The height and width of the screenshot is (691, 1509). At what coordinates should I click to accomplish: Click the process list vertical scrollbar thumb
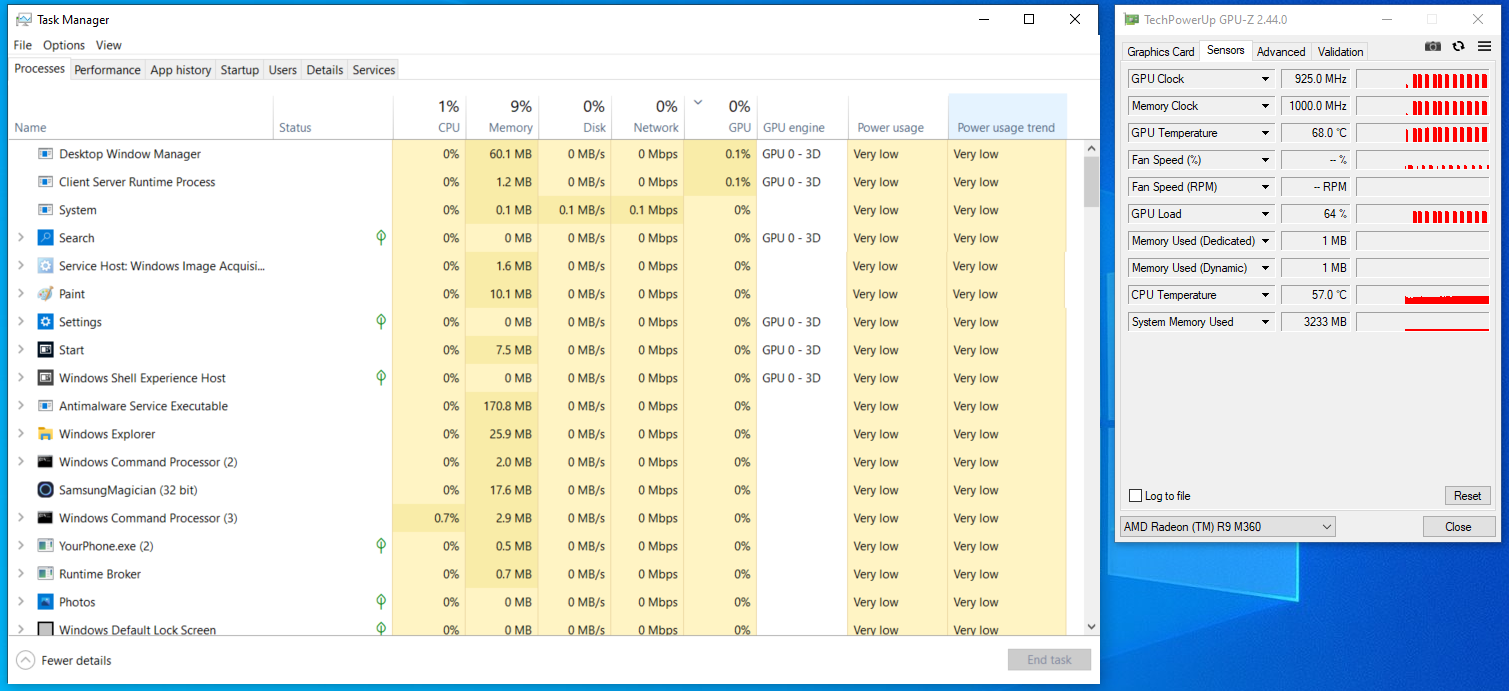click(1091, 181)
